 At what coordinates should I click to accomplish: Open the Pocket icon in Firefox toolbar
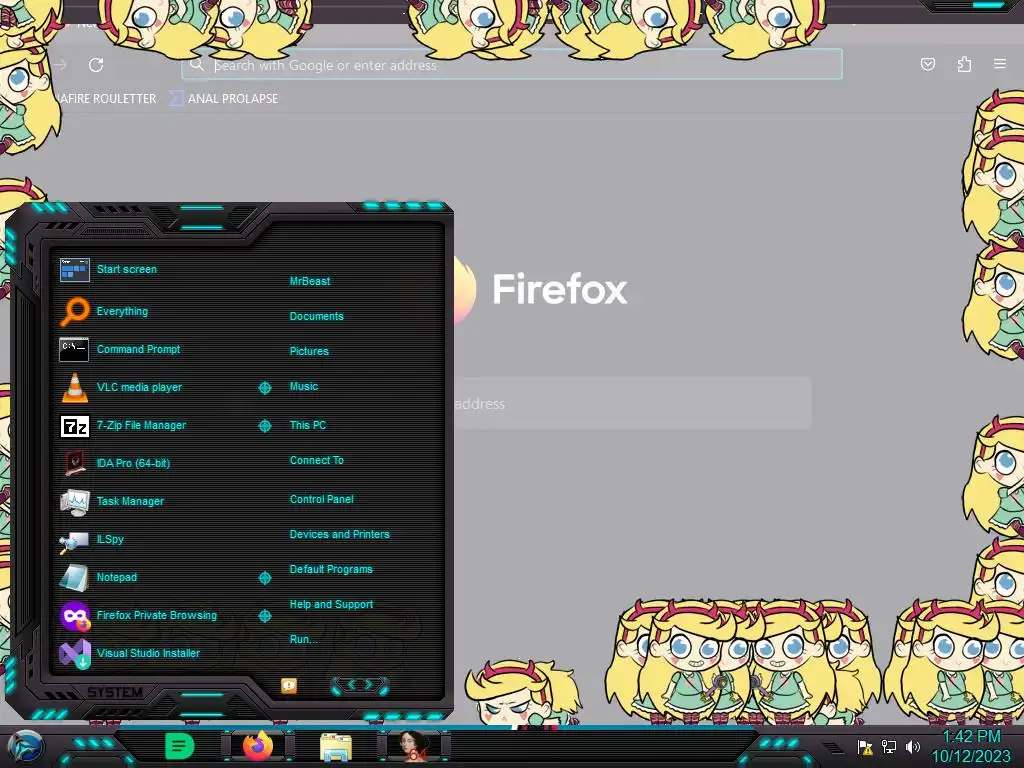point(928,64)
